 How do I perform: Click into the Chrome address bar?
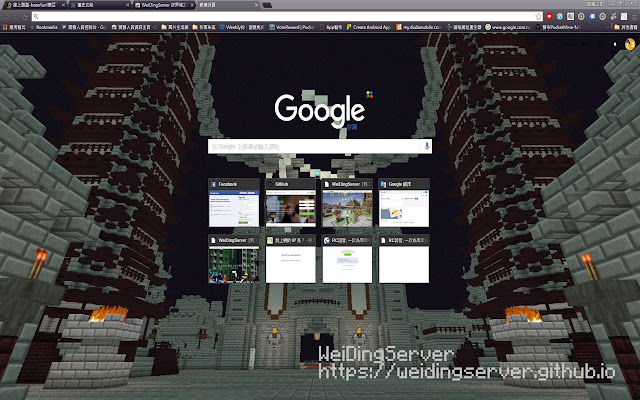[x=288, y=17]
